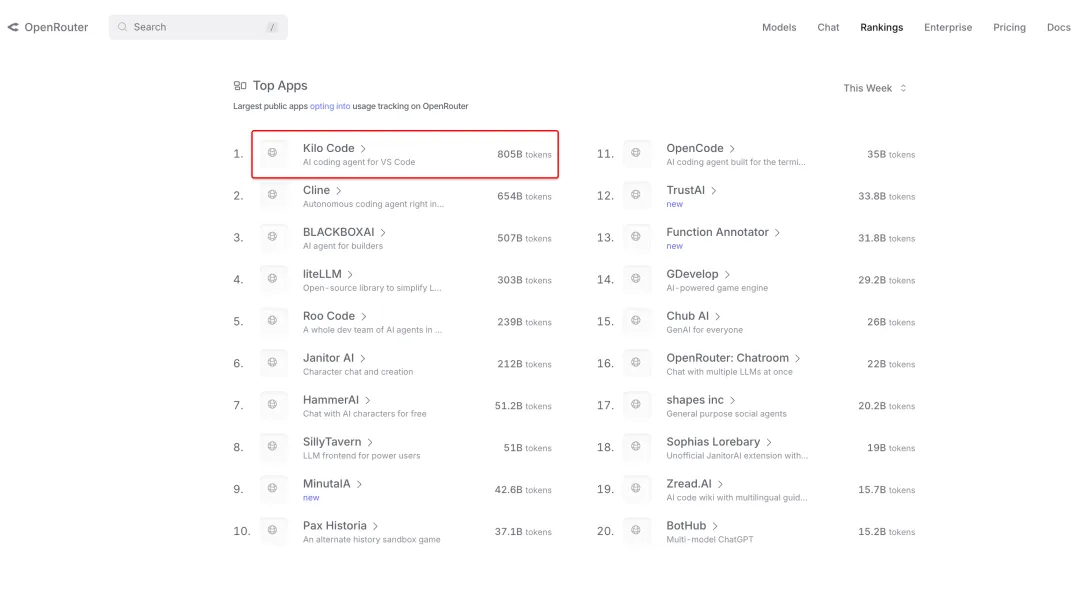Click 'Chat with multiple LLMs at once'
This screenshot has width=1080, height=599.
click(x=729, y=372)
